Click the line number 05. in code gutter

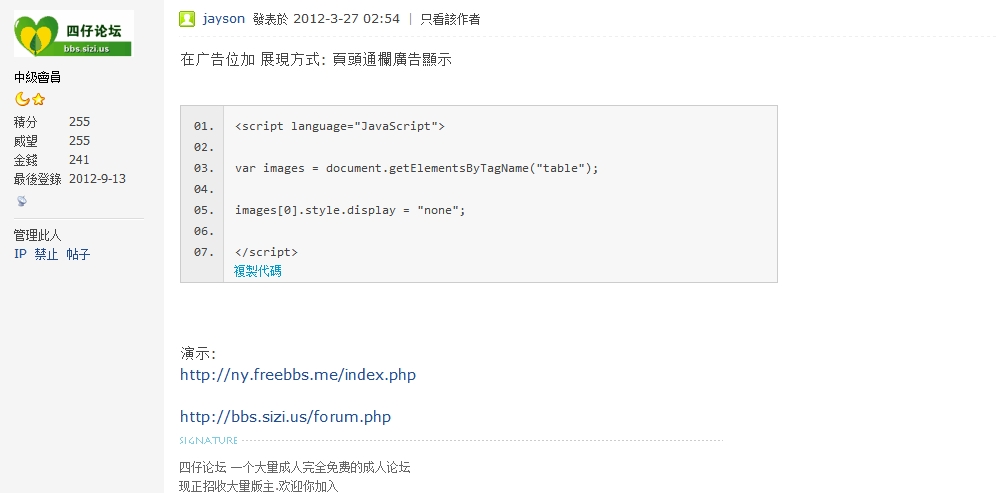pyautogui.click(x=204, y=210)
